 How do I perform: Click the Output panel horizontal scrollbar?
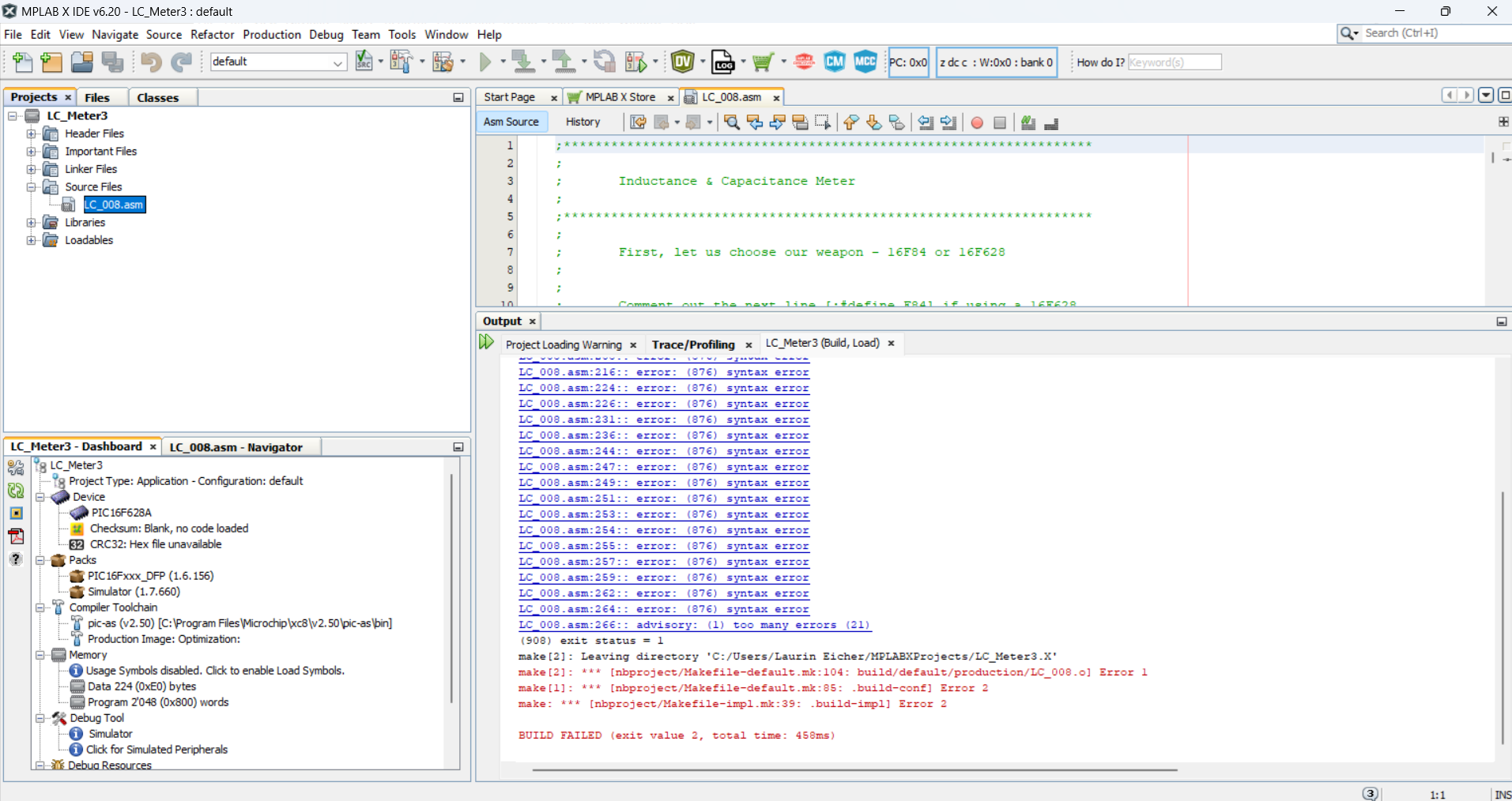[x=854, y=769]
